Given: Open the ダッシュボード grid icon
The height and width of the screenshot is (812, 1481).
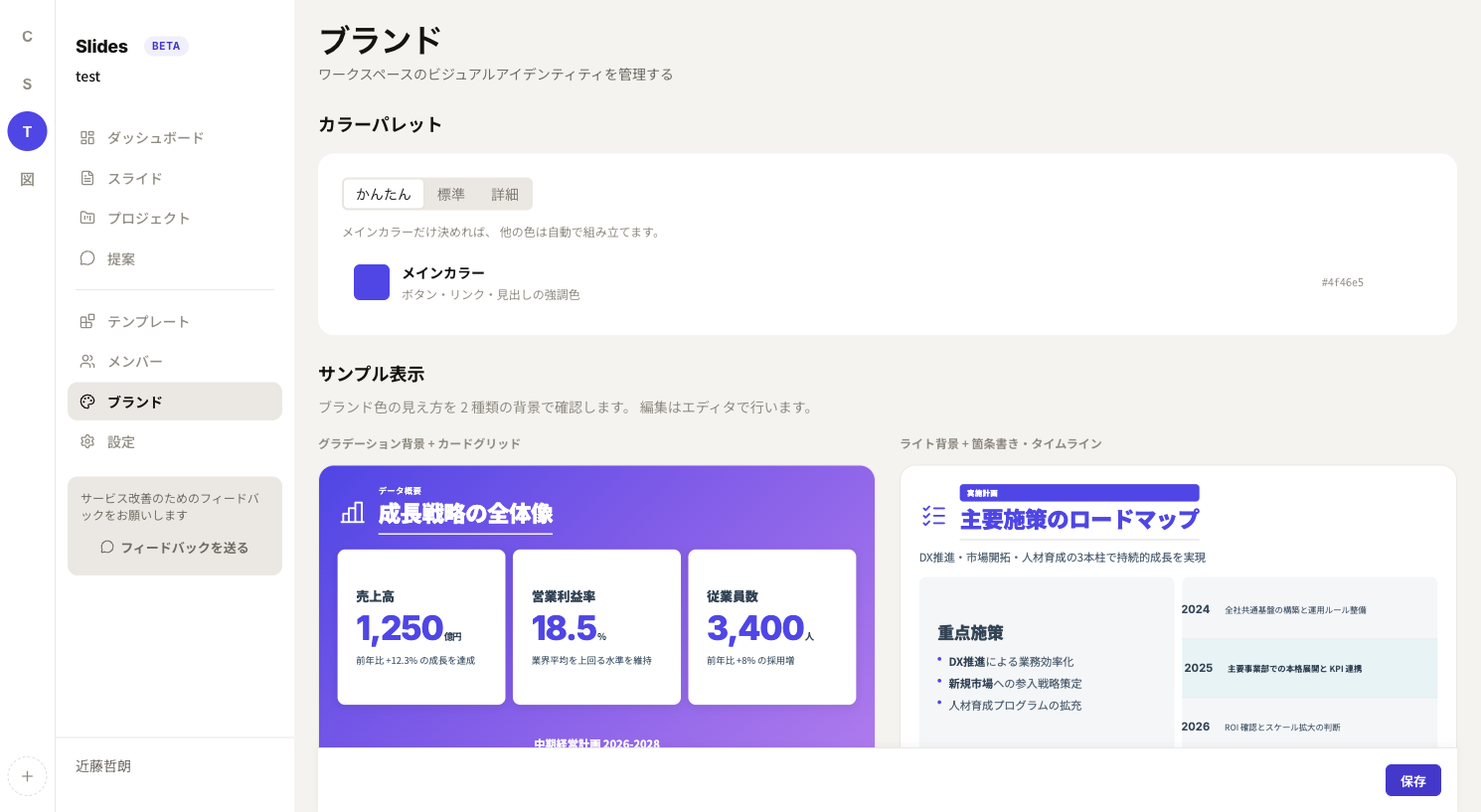Looking at the screenshot, I should (x=87, y=138).
